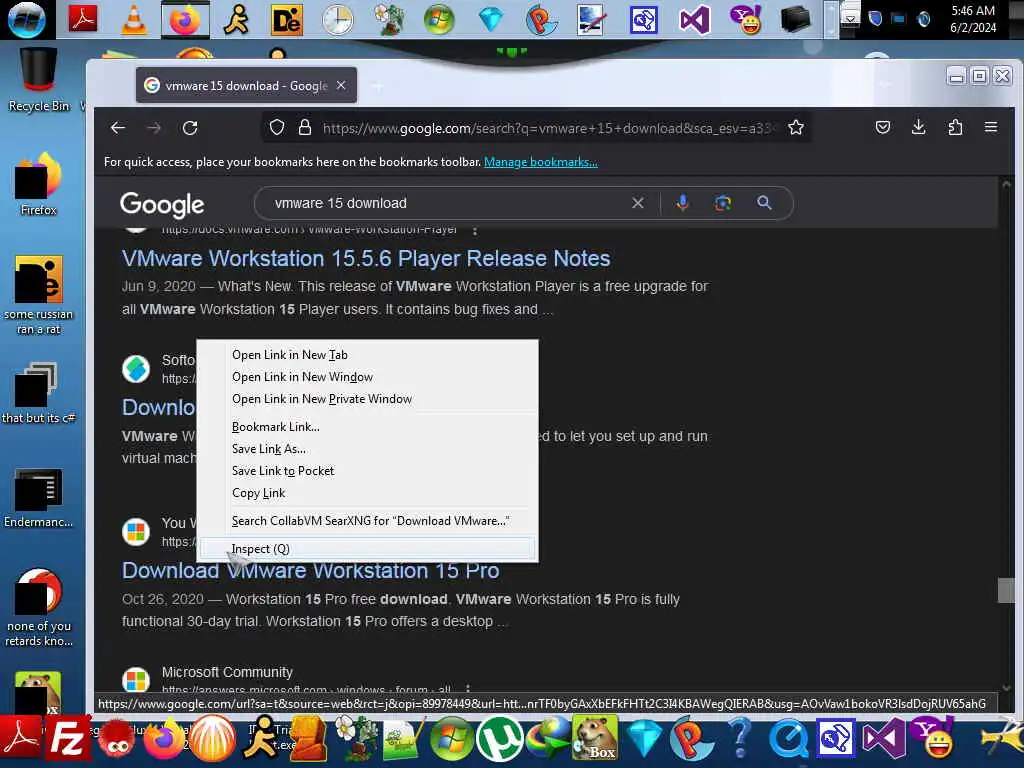The image size is (1024, 768).
Task: Open the blue question mark help icon in dock
Action: pos(740,738)
